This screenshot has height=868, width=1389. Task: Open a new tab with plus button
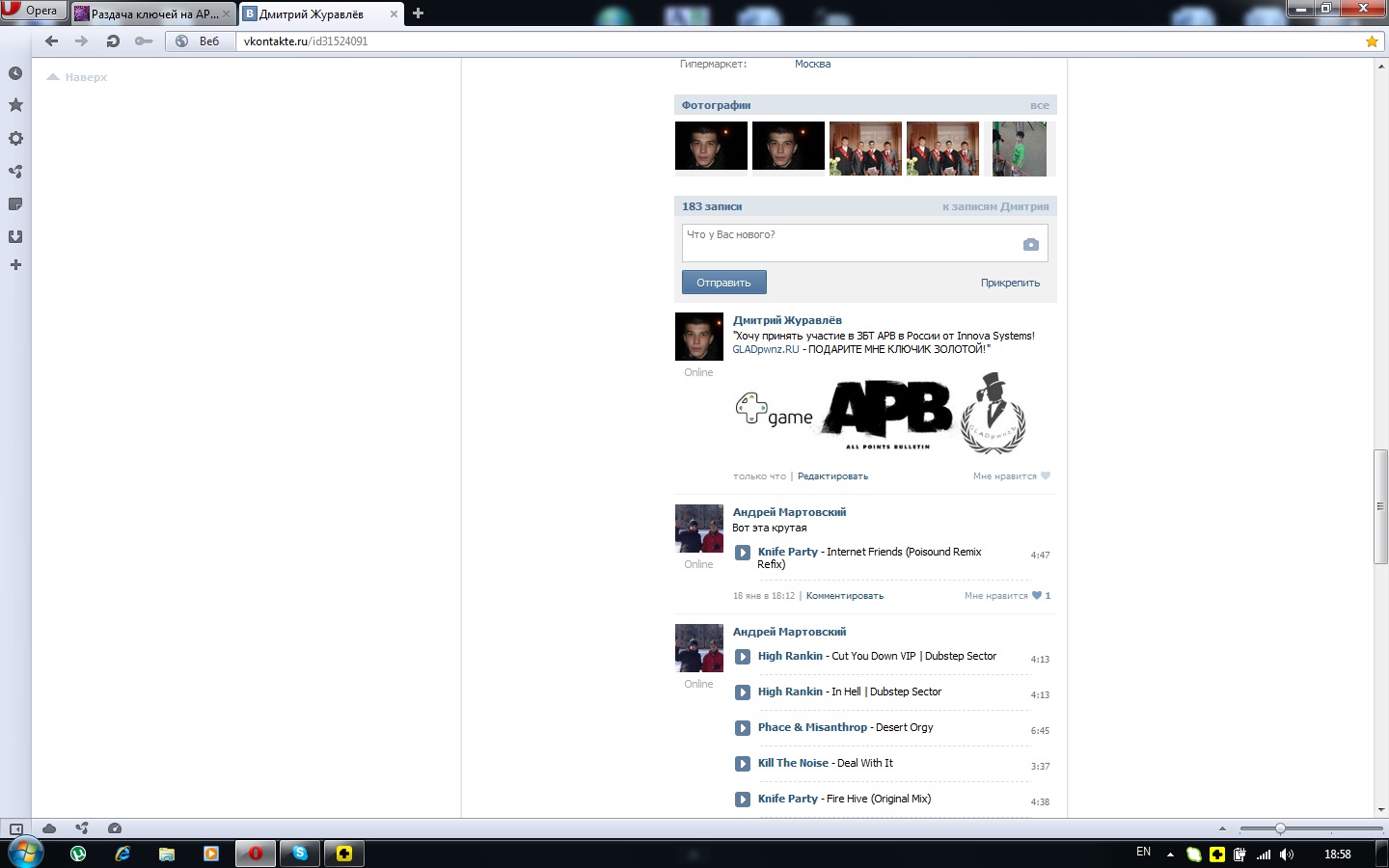(418, 14)
